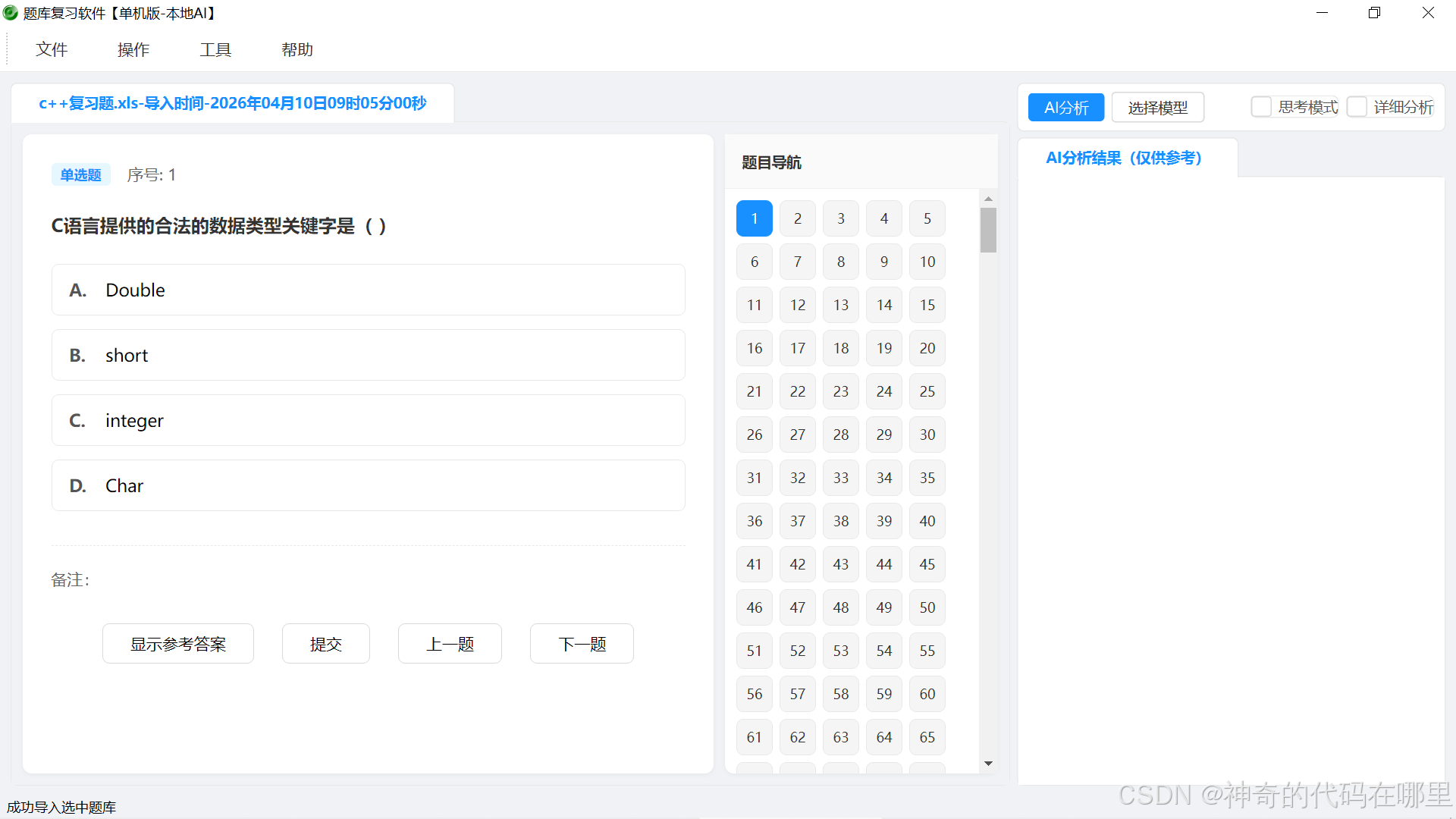This screenshot has height=819, width=1456.
Task: Jump to question 10 in navigation
Action: click(927, 262)
